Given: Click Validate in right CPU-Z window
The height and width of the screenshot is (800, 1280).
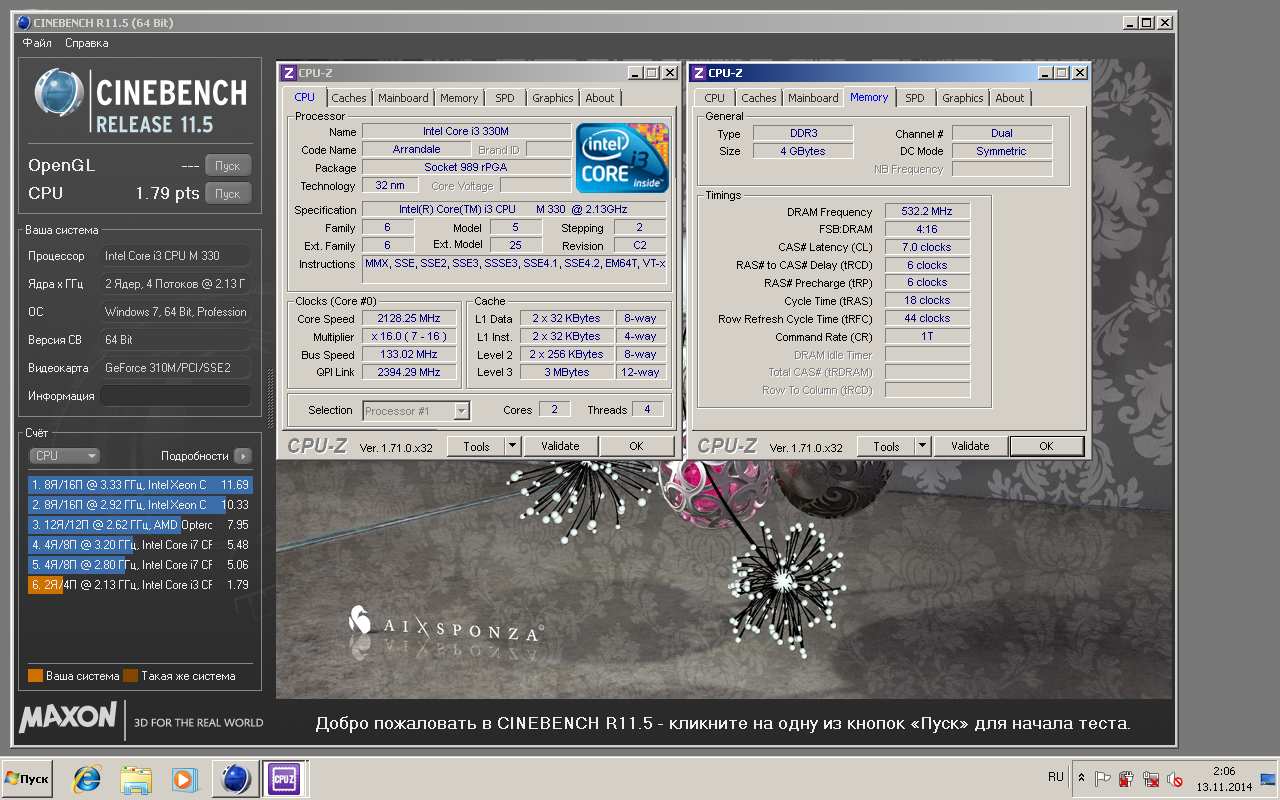Looking at the screenshot, I should 970,446.
